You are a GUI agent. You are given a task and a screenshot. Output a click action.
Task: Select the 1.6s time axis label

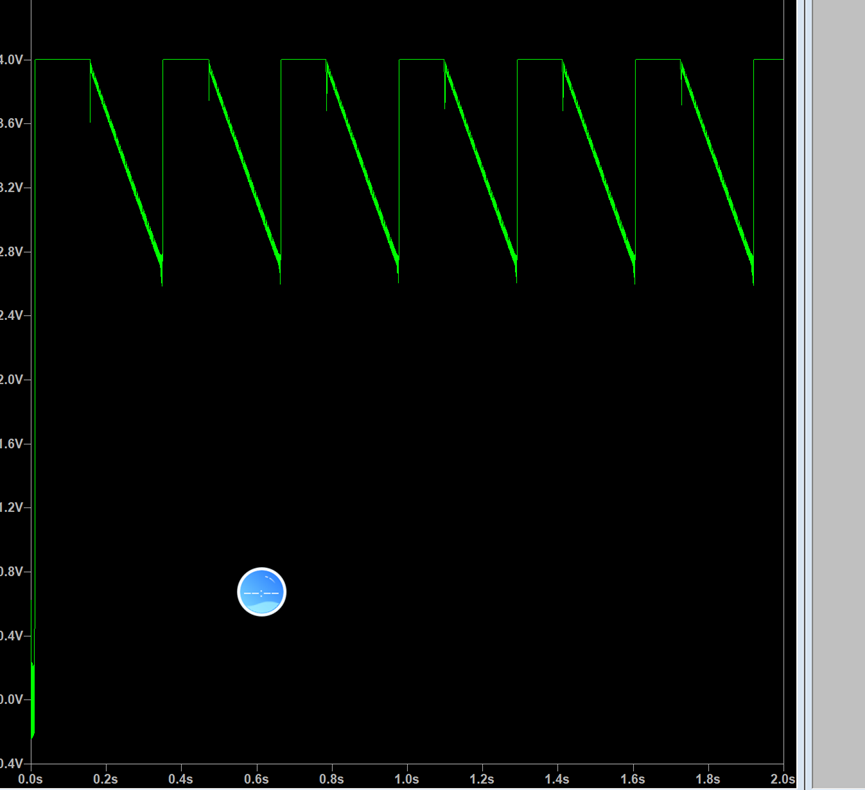[x=633, y=779]
